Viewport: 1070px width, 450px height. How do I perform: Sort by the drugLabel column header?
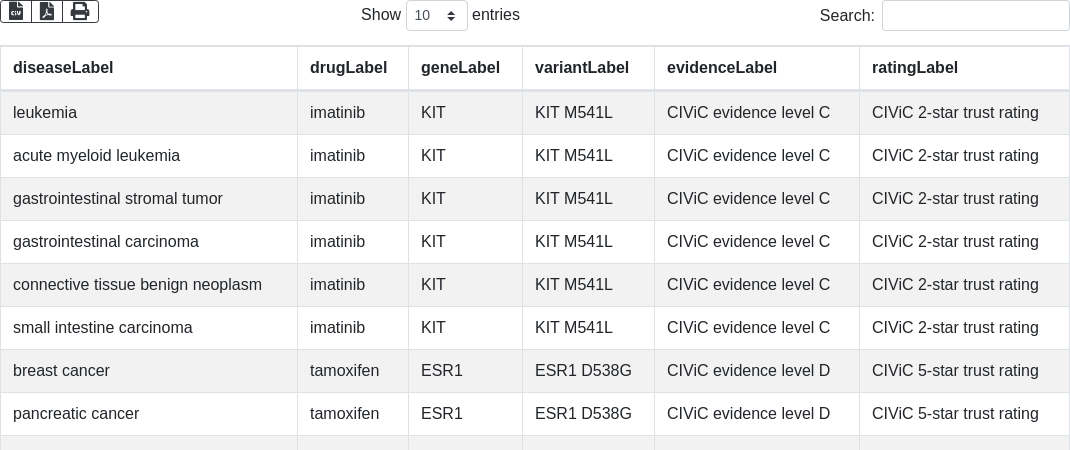click(348, 68)
